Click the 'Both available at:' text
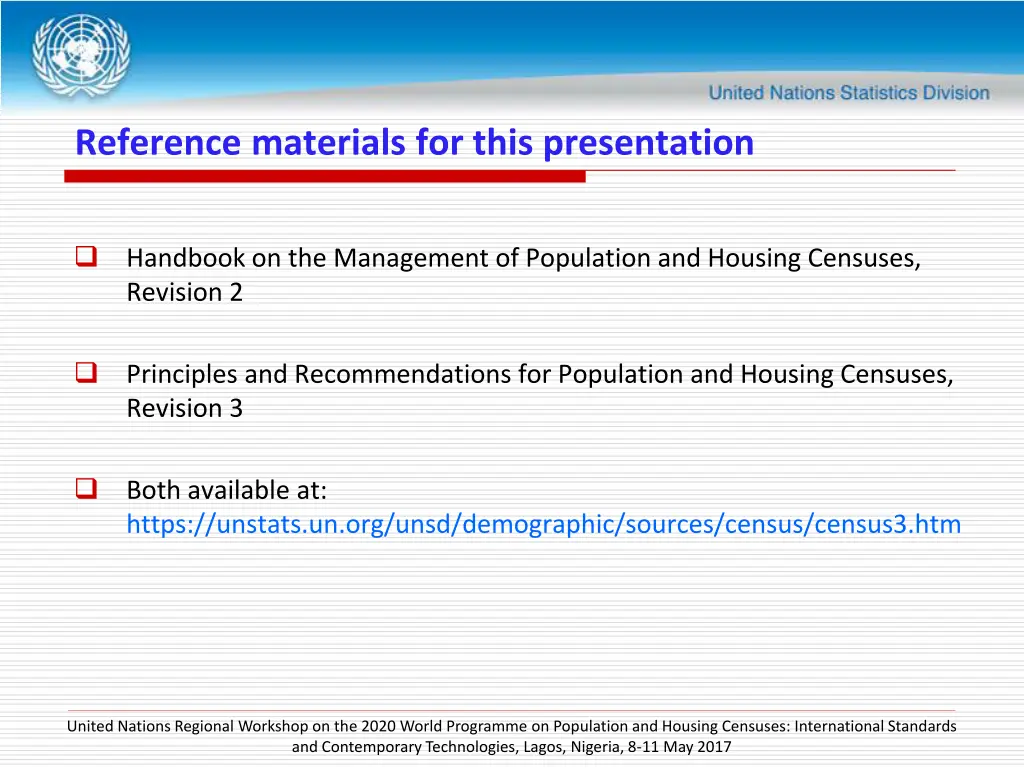 point(227,490)
